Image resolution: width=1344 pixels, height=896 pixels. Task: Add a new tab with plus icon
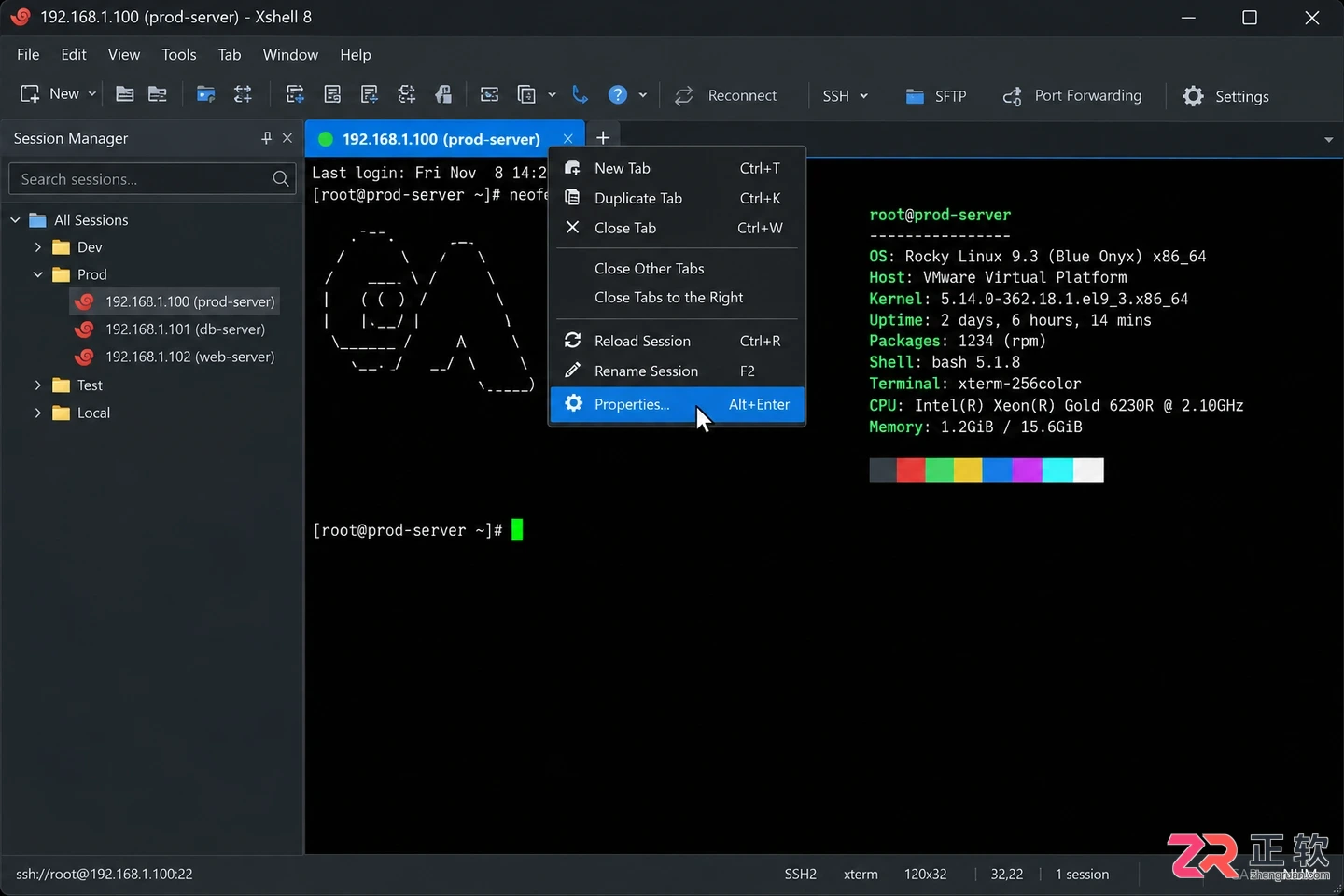tap(603, 138)
